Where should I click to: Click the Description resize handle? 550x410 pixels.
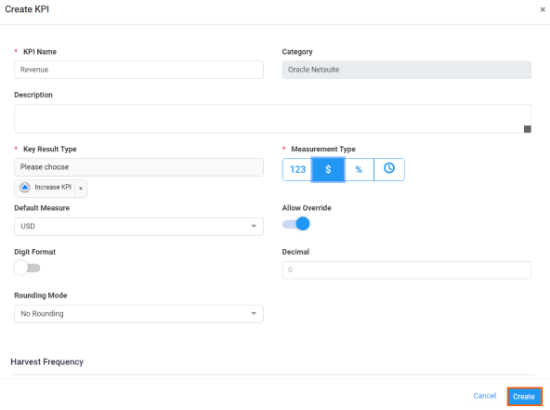click(527, 129)
